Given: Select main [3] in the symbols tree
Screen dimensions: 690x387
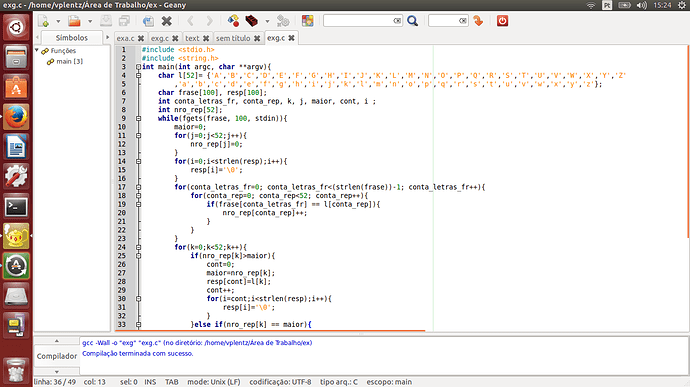Looking at the screenshot, I should pyautogui.click(x=70, y=62).
